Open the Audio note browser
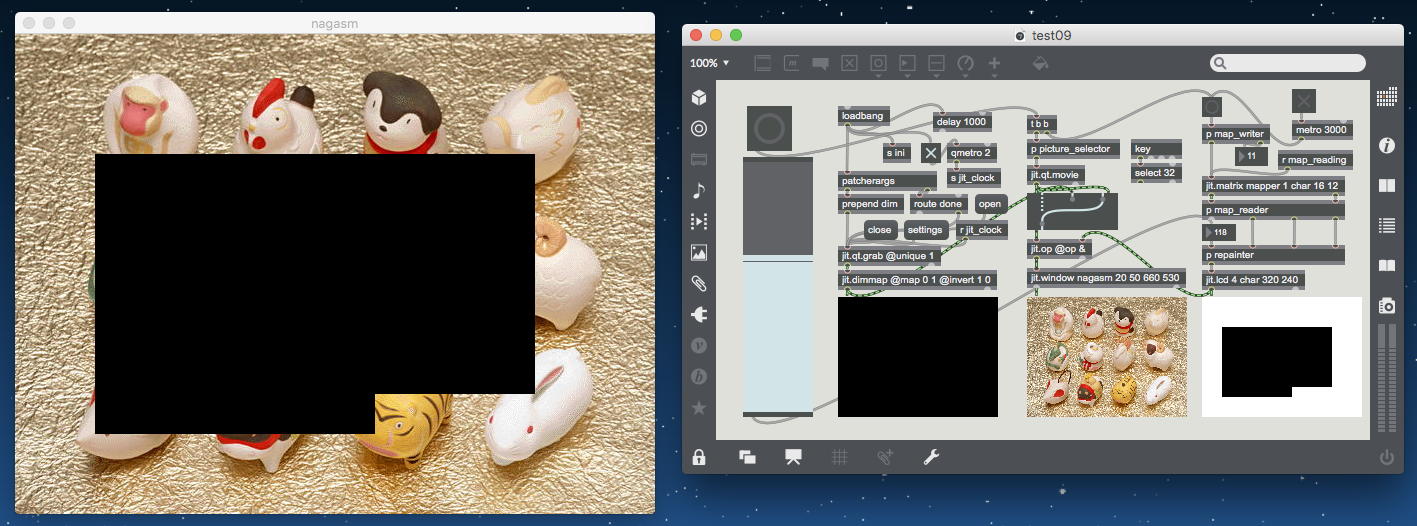The width and height of the screenshot is (1417, 526). tap(699, 190)
